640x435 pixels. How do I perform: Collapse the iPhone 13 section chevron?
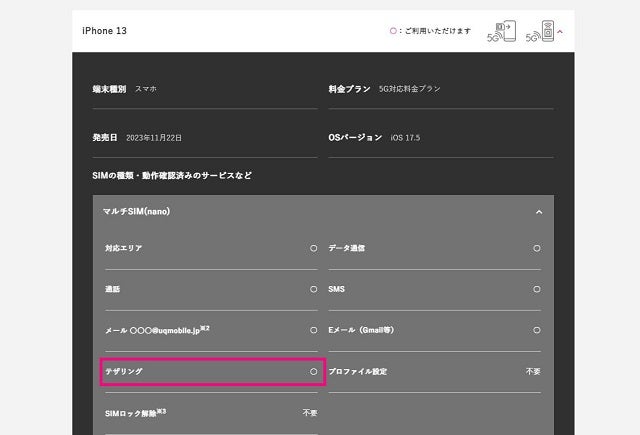[560, 31]
